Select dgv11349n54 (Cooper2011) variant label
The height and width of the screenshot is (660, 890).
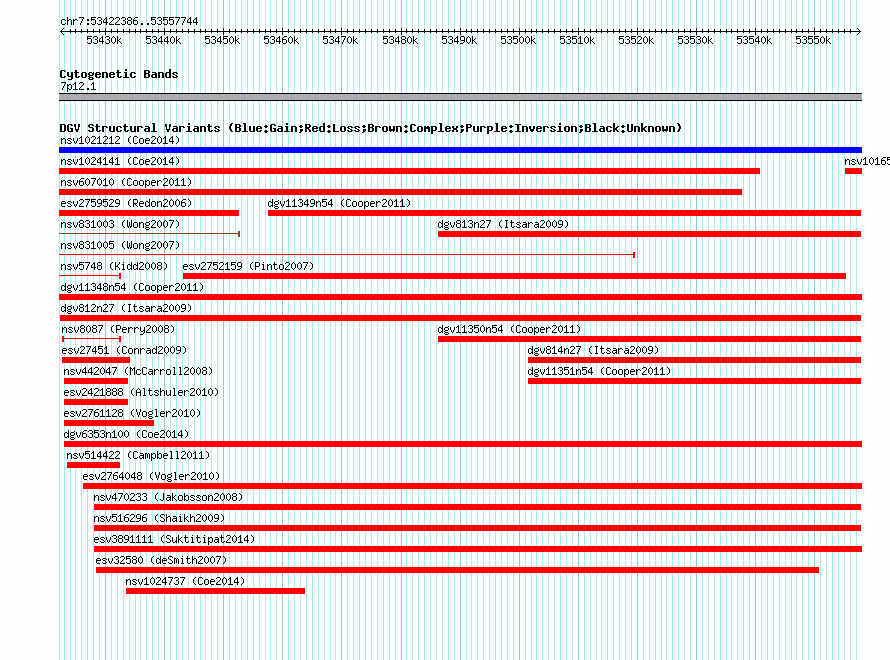[339, 203]
